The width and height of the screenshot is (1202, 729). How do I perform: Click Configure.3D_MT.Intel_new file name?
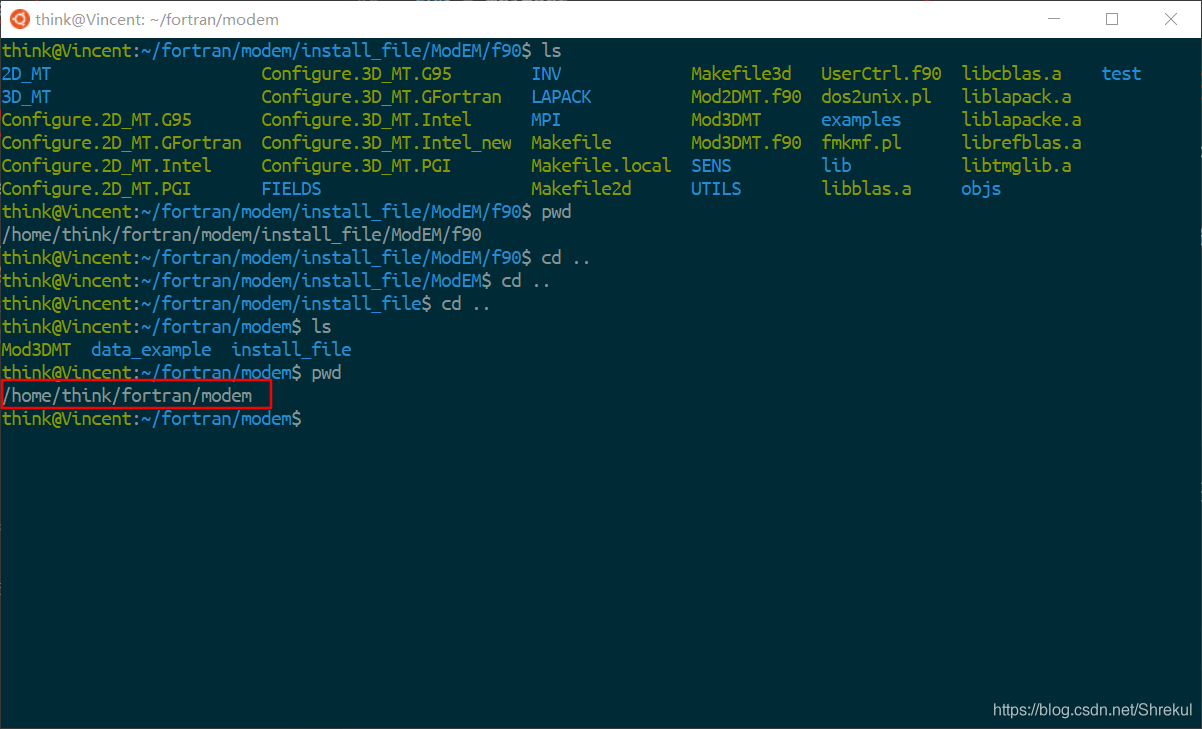387,142
